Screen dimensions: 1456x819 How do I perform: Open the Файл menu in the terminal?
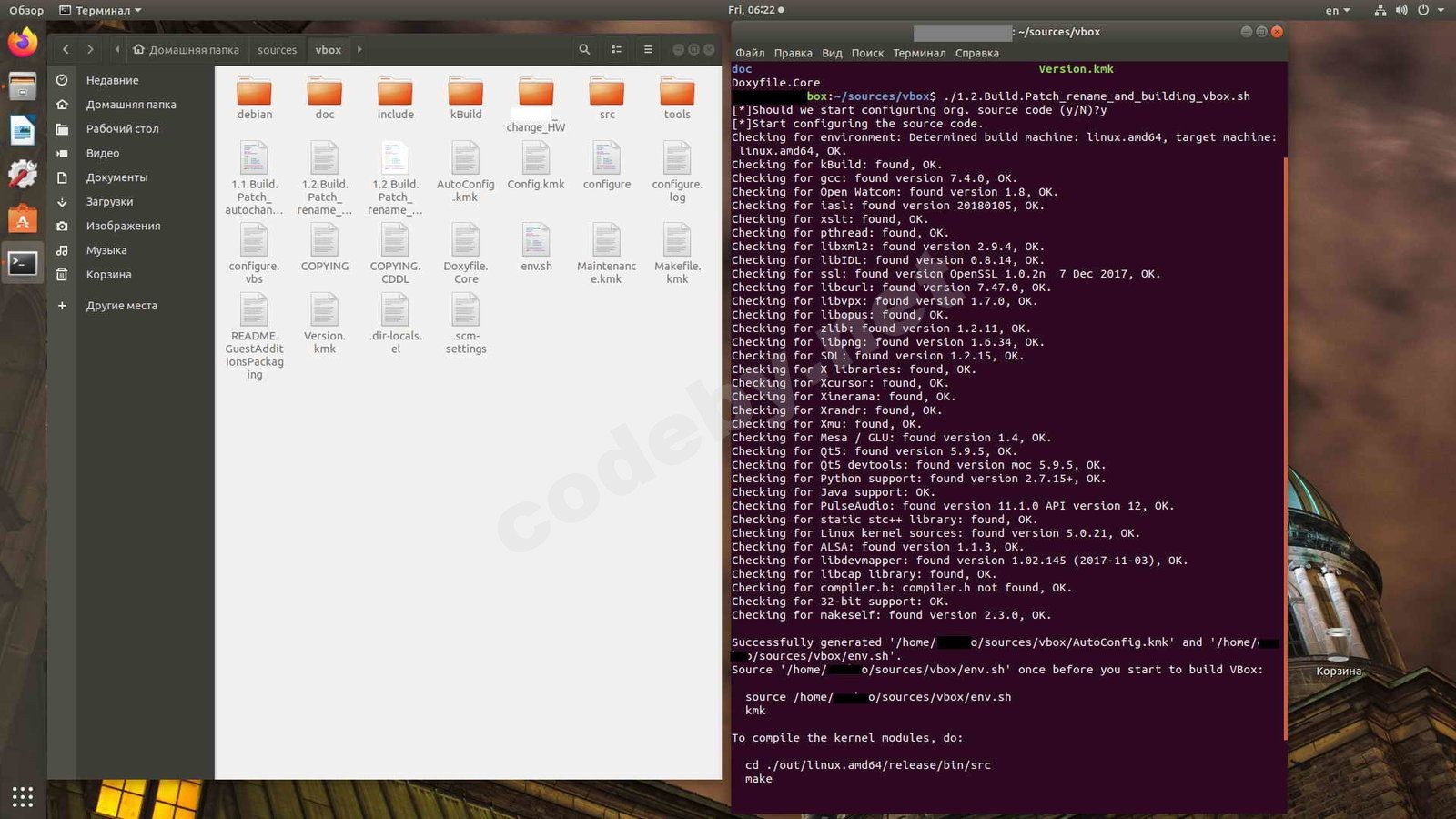751,53
